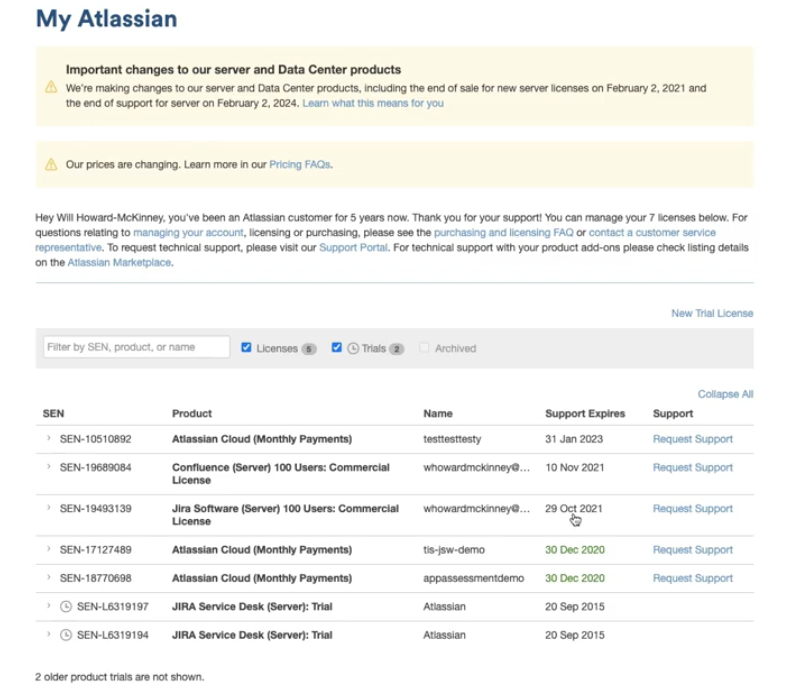
Task: Click the clock icon next to Trials filter
Action: point(352,348)
